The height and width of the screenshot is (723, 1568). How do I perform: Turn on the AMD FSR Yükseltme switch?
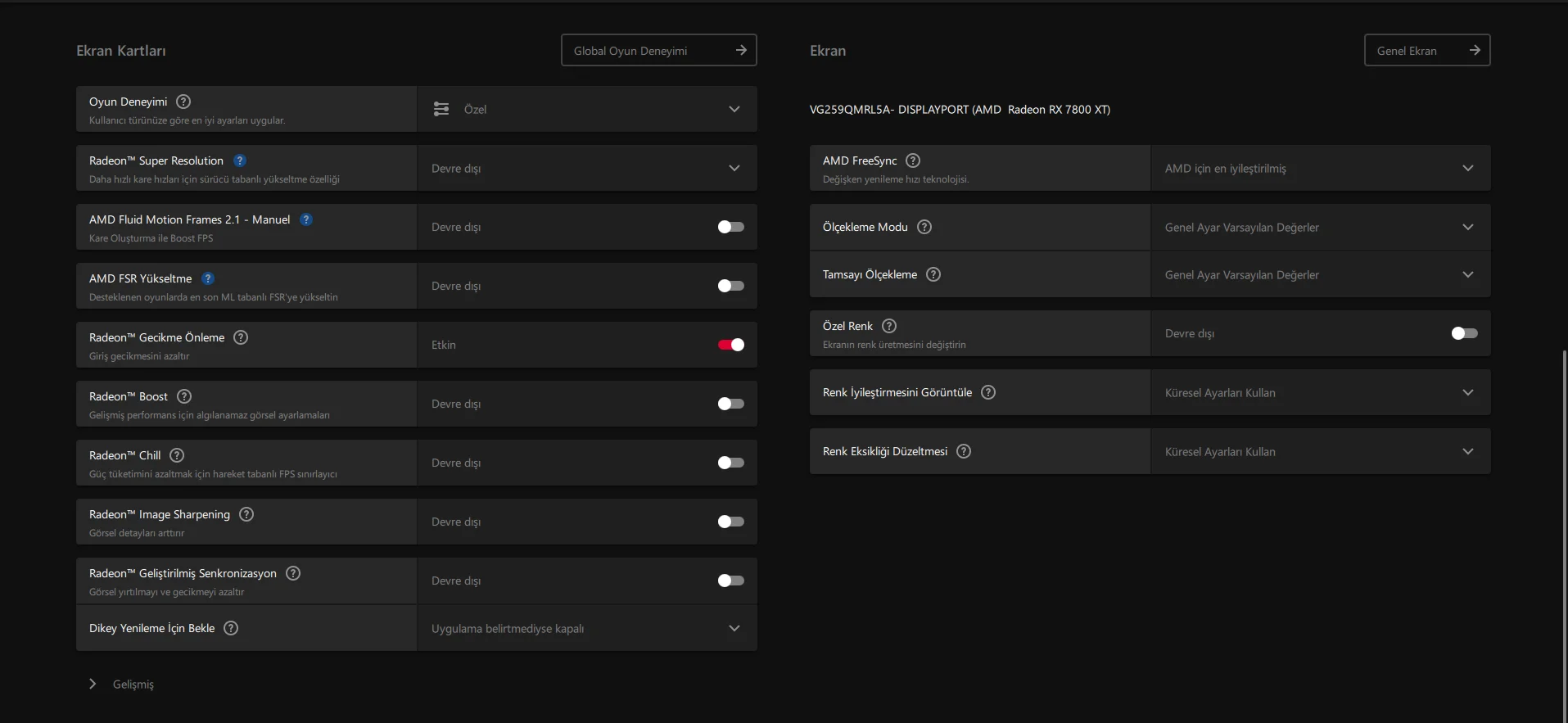731,286
